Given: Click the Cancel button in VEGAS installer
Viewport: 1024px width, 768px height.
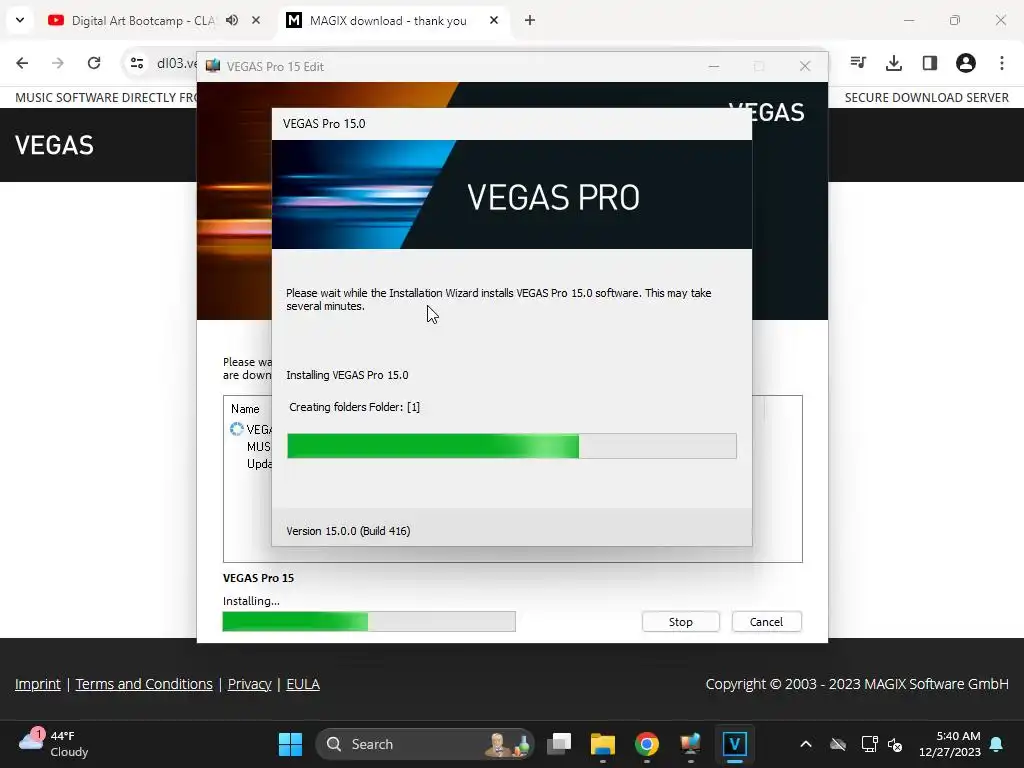Looking at the screenshot, I should 766,622.
